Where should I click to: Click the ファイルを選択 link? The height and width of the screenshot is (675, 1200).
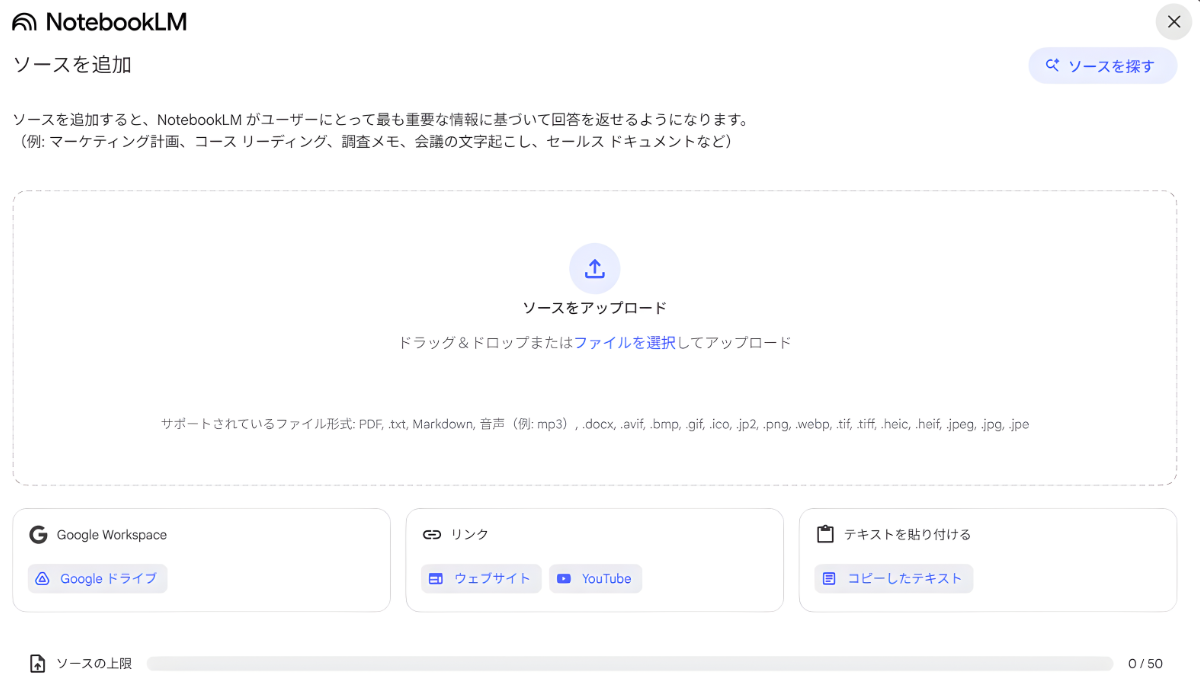coord(625,342)
